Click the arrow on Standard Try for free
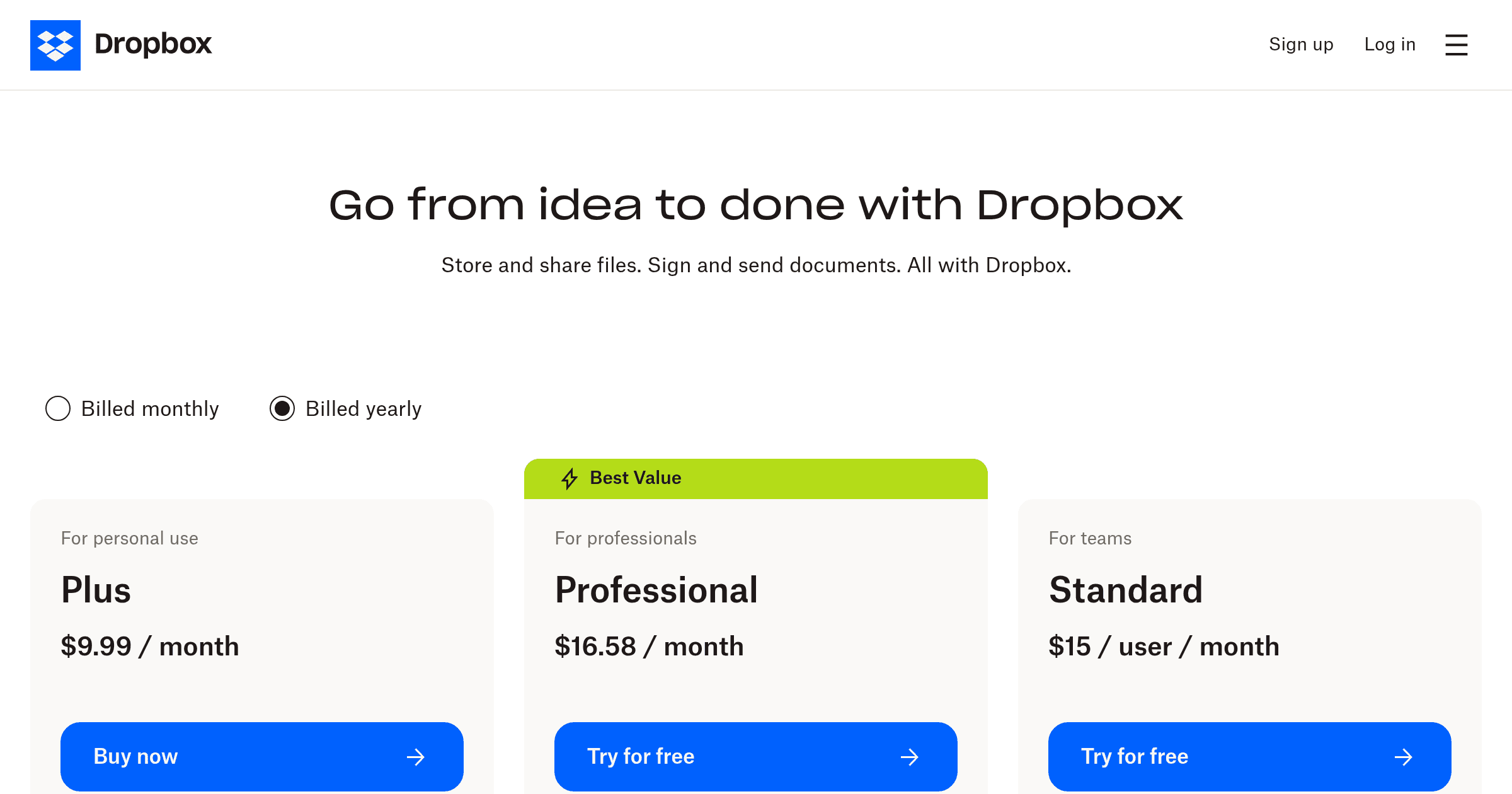1512x794 pixels. point(1404,756)
